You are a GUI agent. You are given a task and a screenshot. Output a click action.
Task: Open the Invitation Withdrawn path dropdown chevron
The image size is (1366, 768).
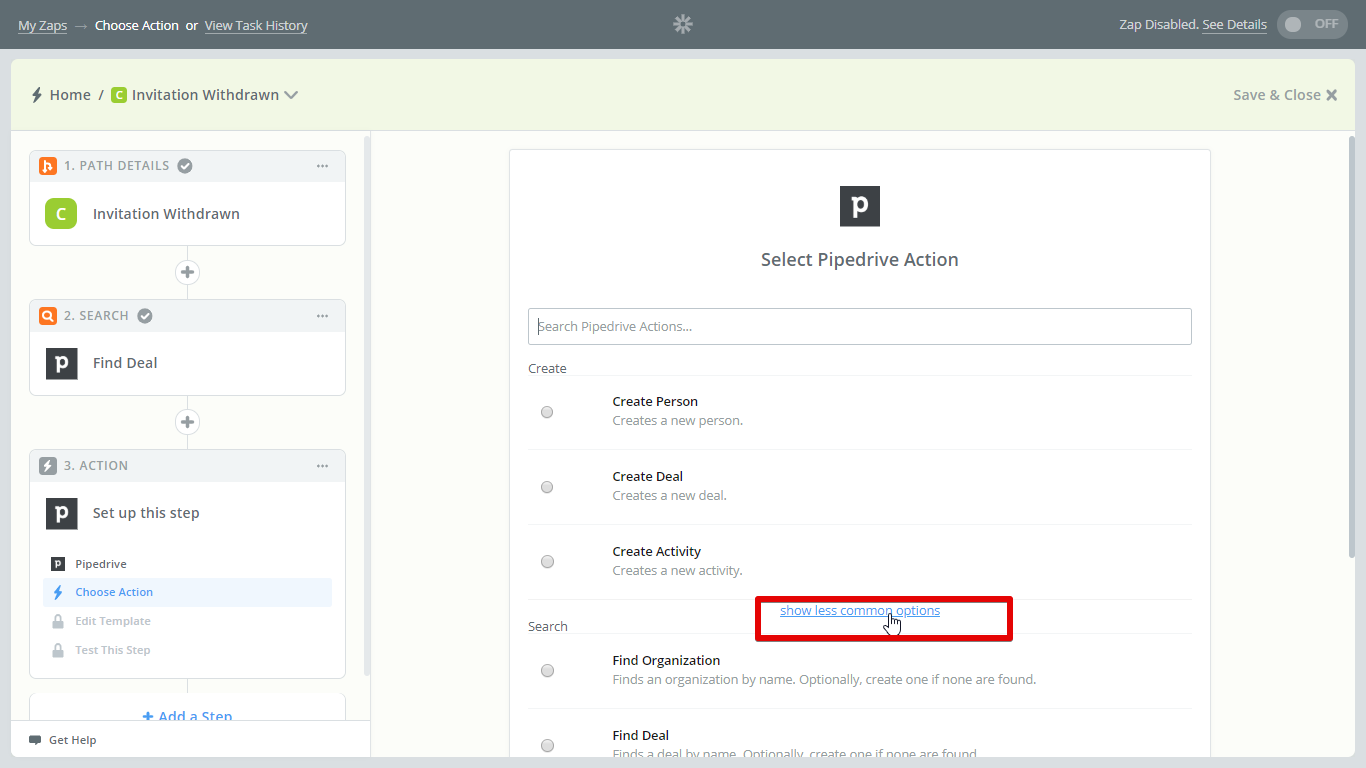(291, 95)
